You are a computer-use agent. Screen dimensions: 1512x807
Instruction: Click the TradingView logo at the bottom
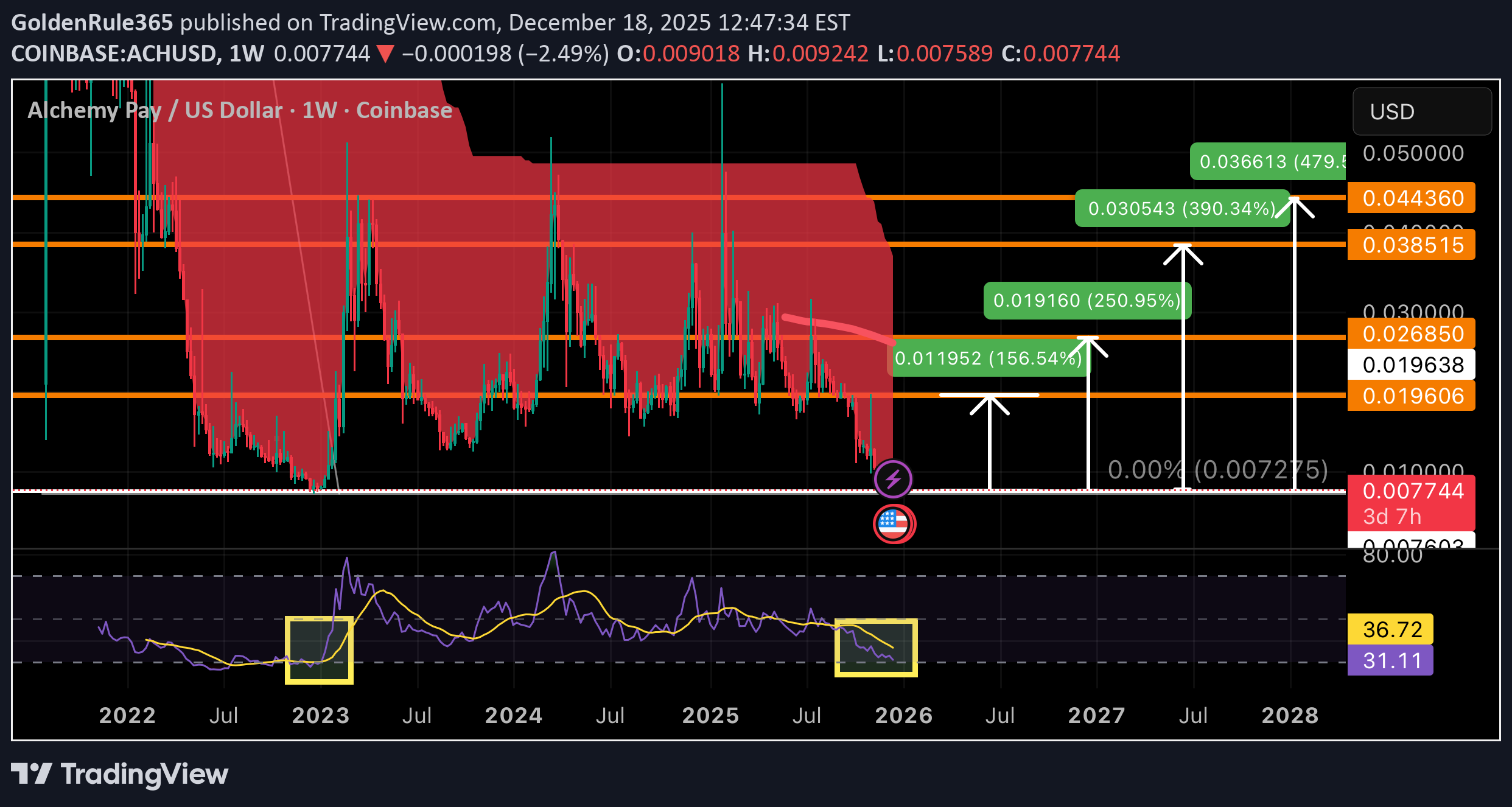coord(119,774)
